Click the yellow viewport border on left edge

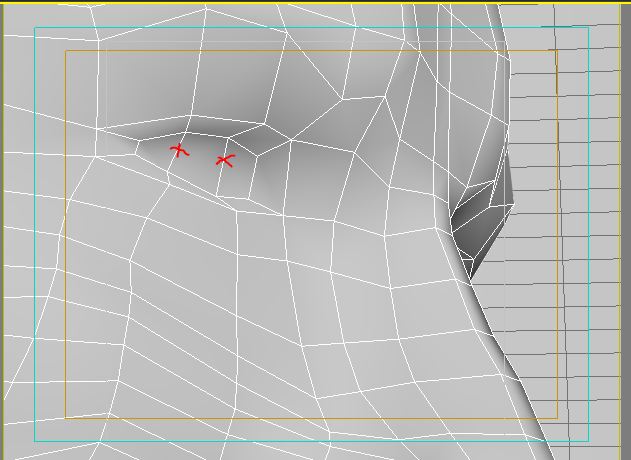coord(2,230)
